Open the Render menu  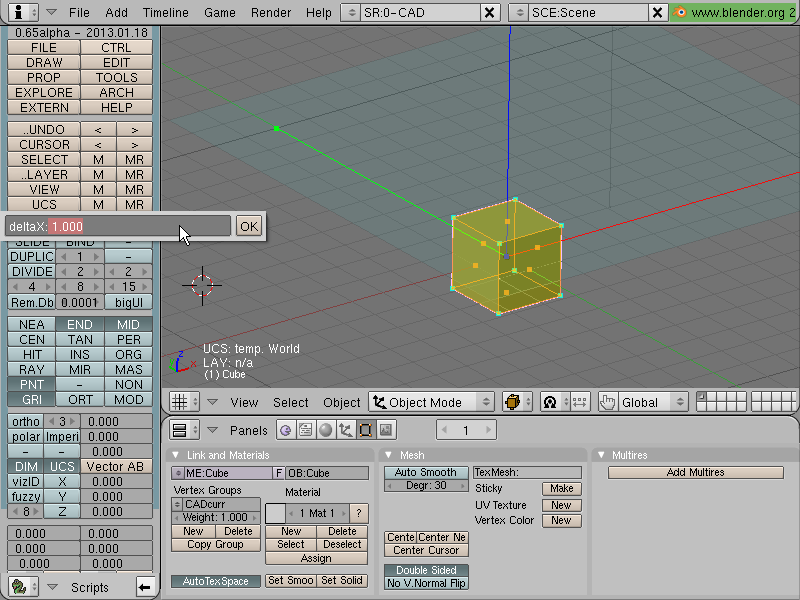[x=271, y=12]
